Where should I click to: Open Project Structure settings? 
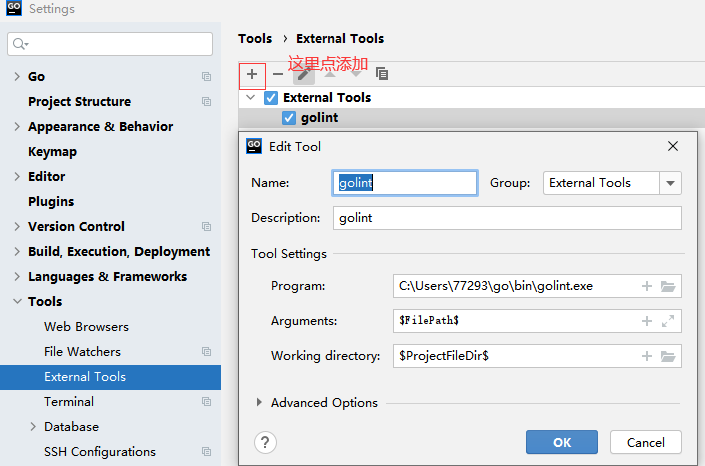tap(79, 102)
